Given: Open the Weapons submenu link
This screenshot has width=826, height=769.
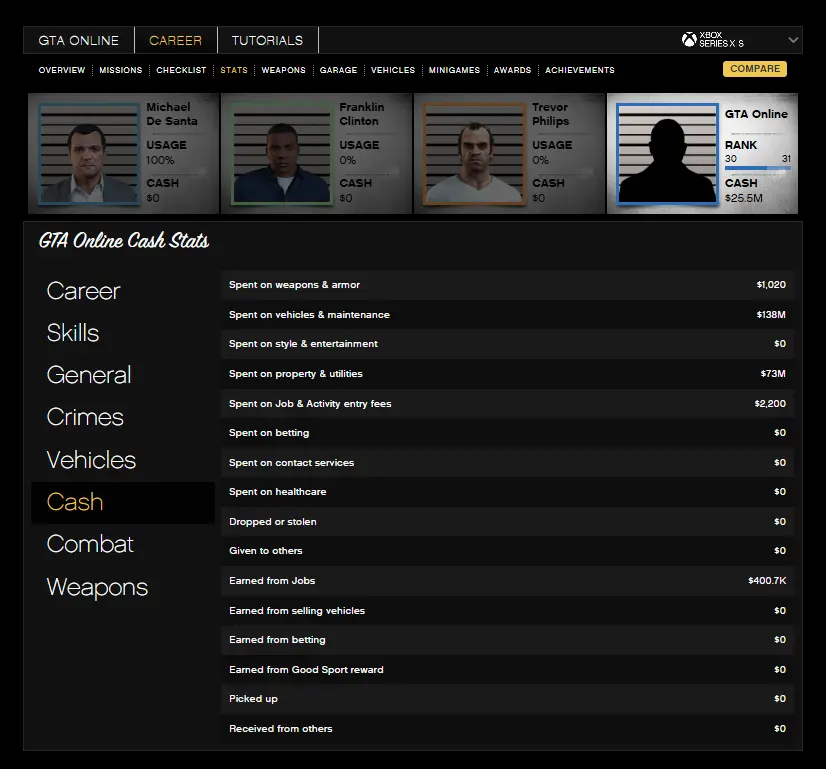Looking at the screenshot, I should coord(284,70).
